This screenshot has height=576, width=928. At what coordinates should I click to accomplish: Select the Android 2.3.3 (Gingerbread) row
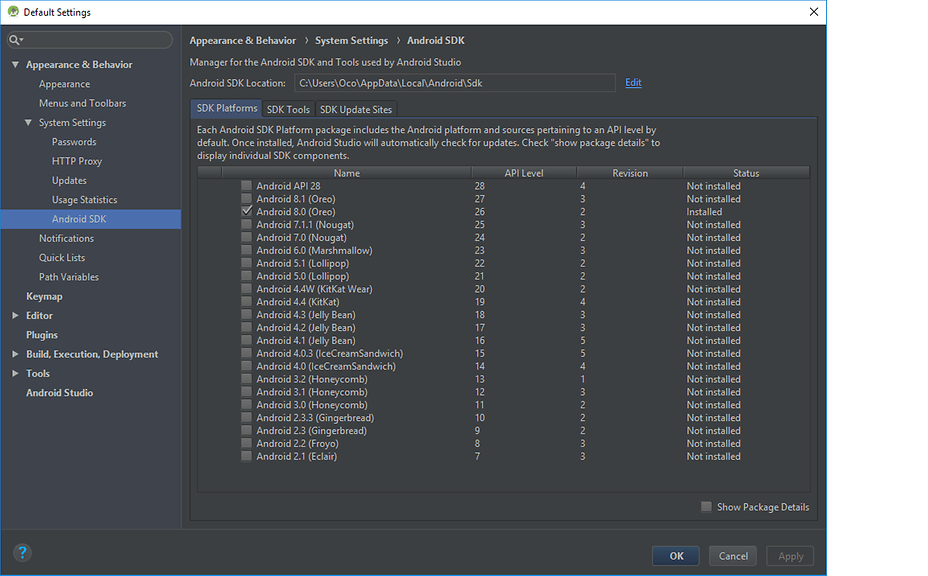tap(504, 418)
